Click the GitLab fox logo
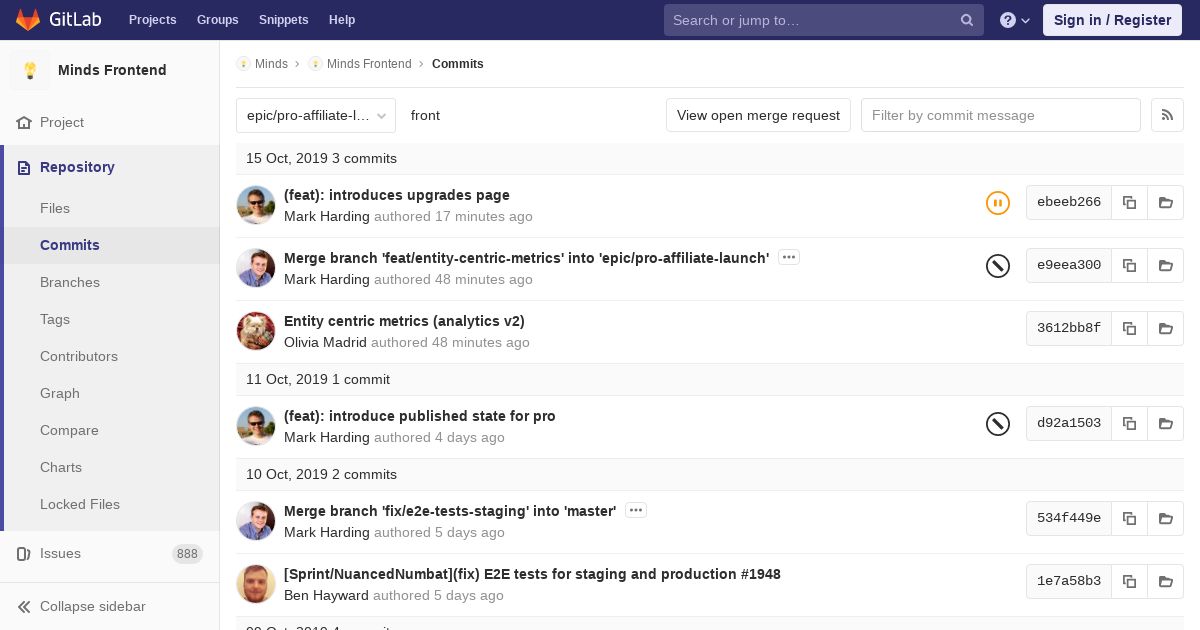The width and height of the screenshot is (1200, 630). (x=28, y=20)
